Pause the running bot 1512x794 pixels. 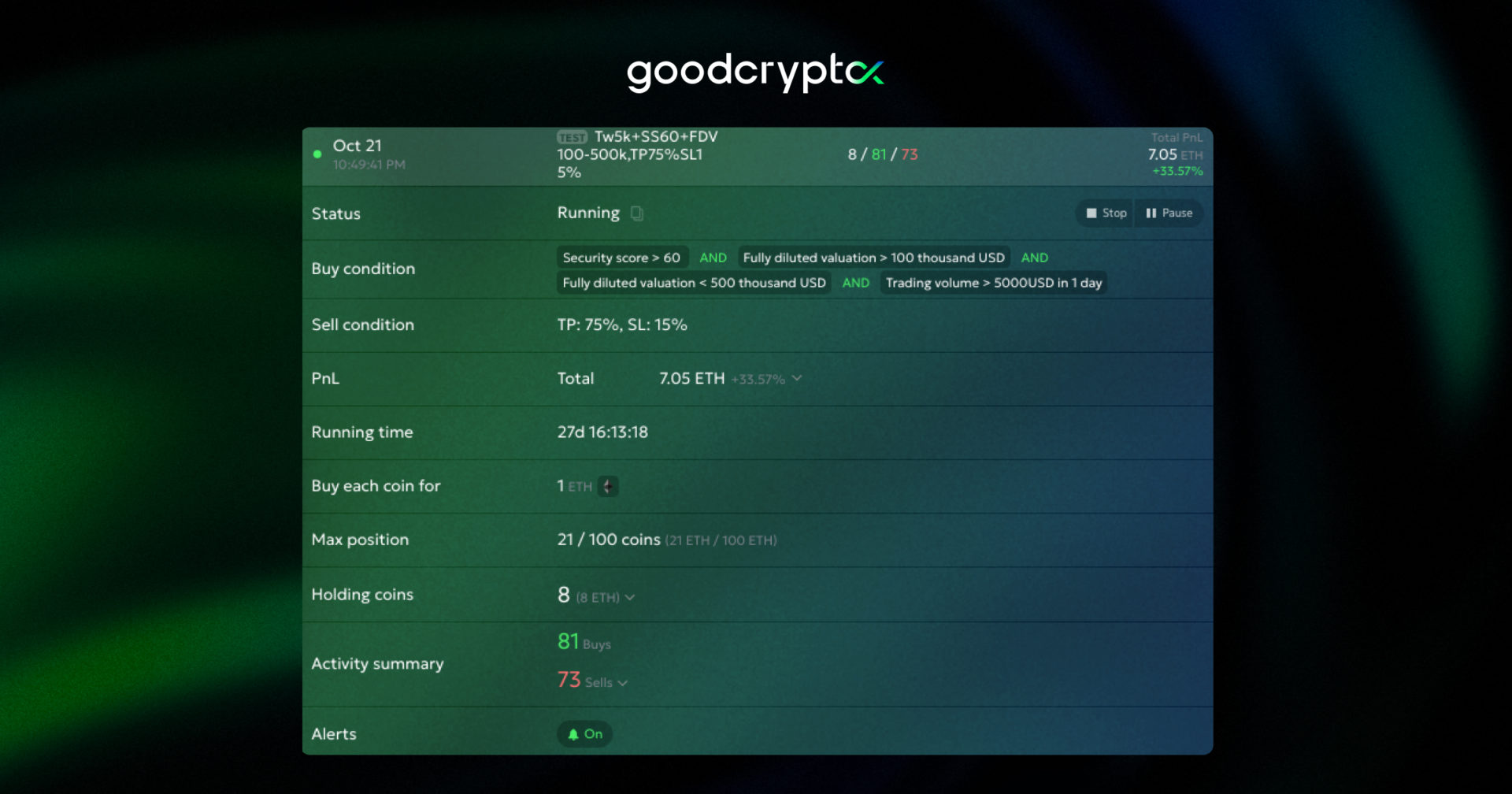[x=1169, y=213]
